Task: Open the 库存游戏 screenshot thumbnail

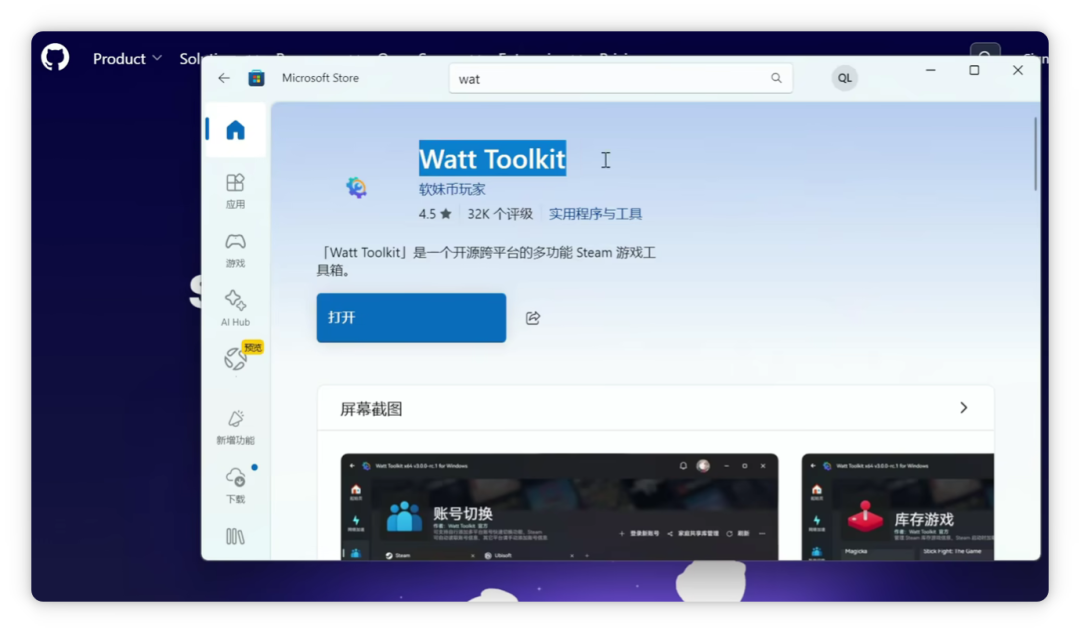Action: pos(897,507)
